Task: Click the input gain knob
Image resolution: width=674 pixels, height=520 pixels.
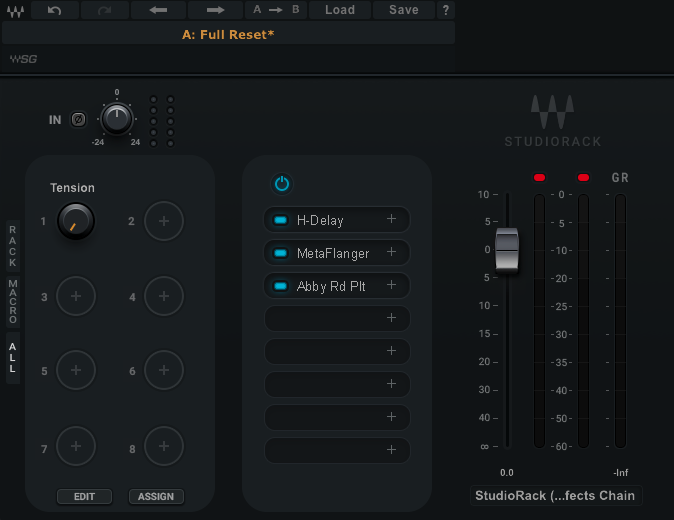Action: [x=116, y=118]
